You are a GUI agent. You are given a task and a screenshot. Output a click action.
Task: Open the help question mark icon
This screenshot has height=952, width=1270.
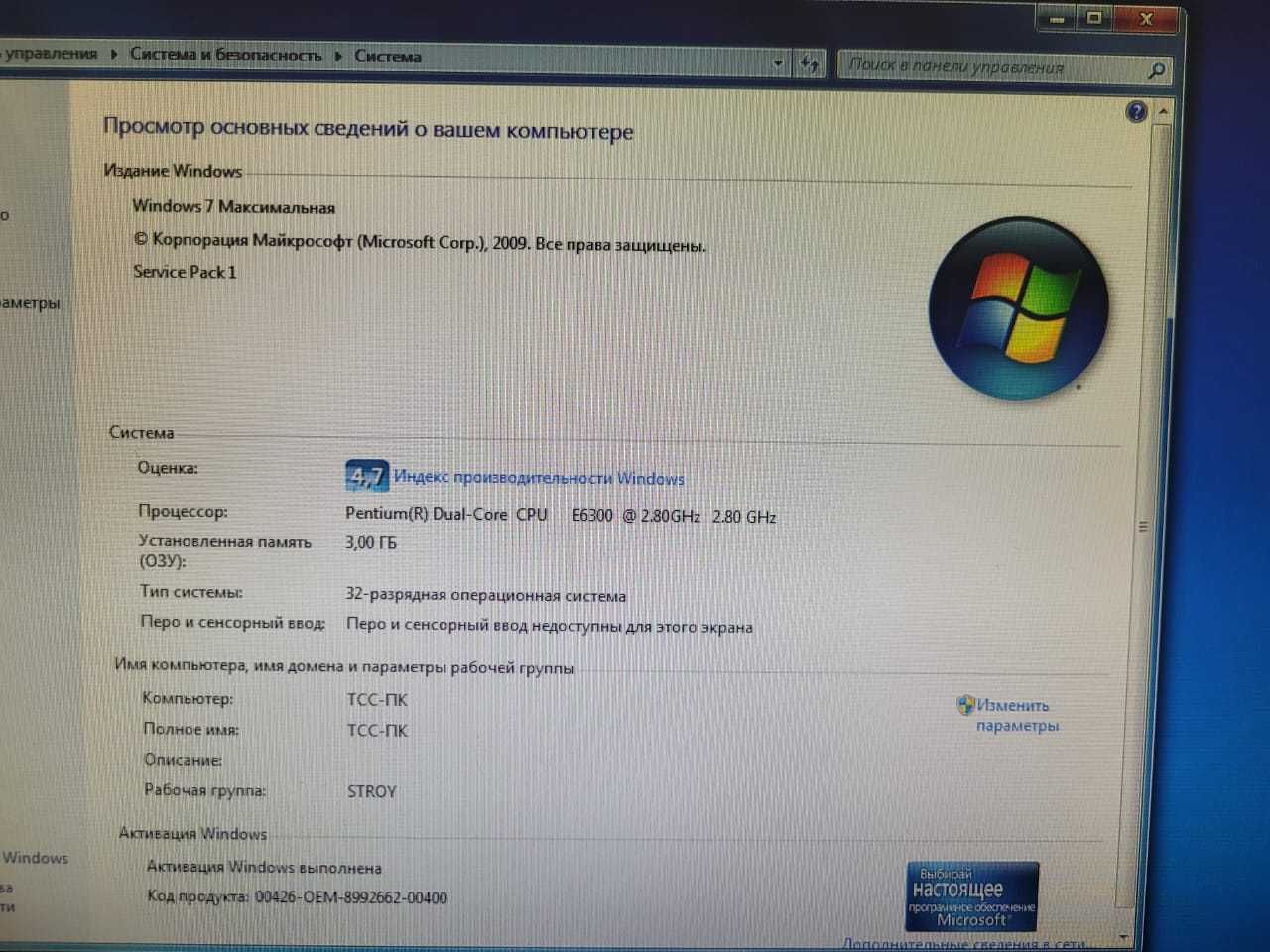tap(1137, 112)
